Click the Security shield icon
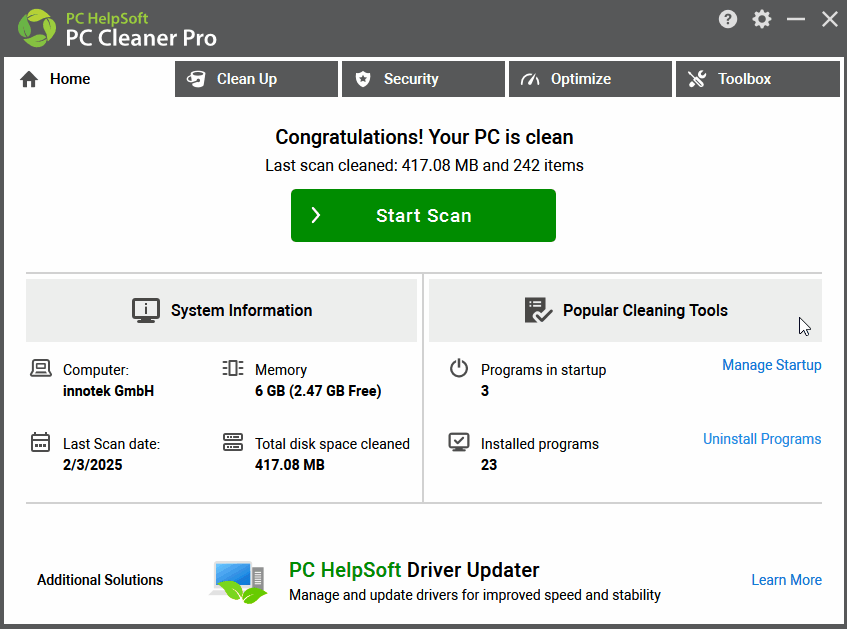 [363, 79]
